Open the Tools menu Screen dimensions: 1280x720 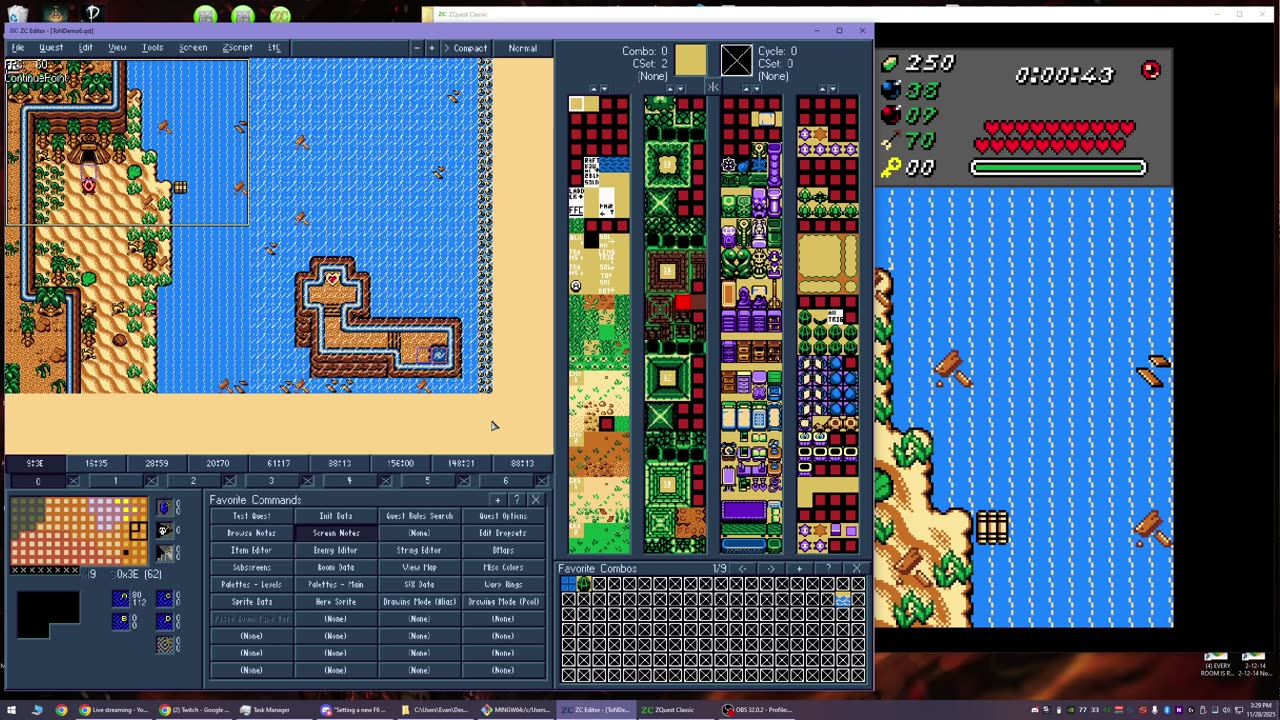pos(152,48)
